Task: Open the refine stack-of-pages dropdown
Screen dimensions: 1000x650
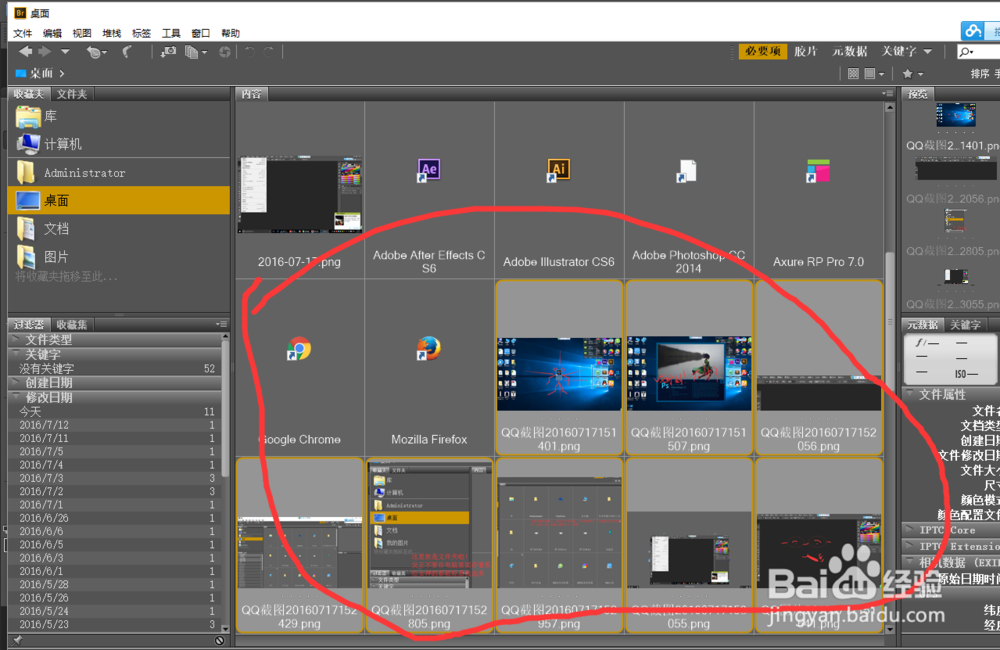Action: point(196,52)
